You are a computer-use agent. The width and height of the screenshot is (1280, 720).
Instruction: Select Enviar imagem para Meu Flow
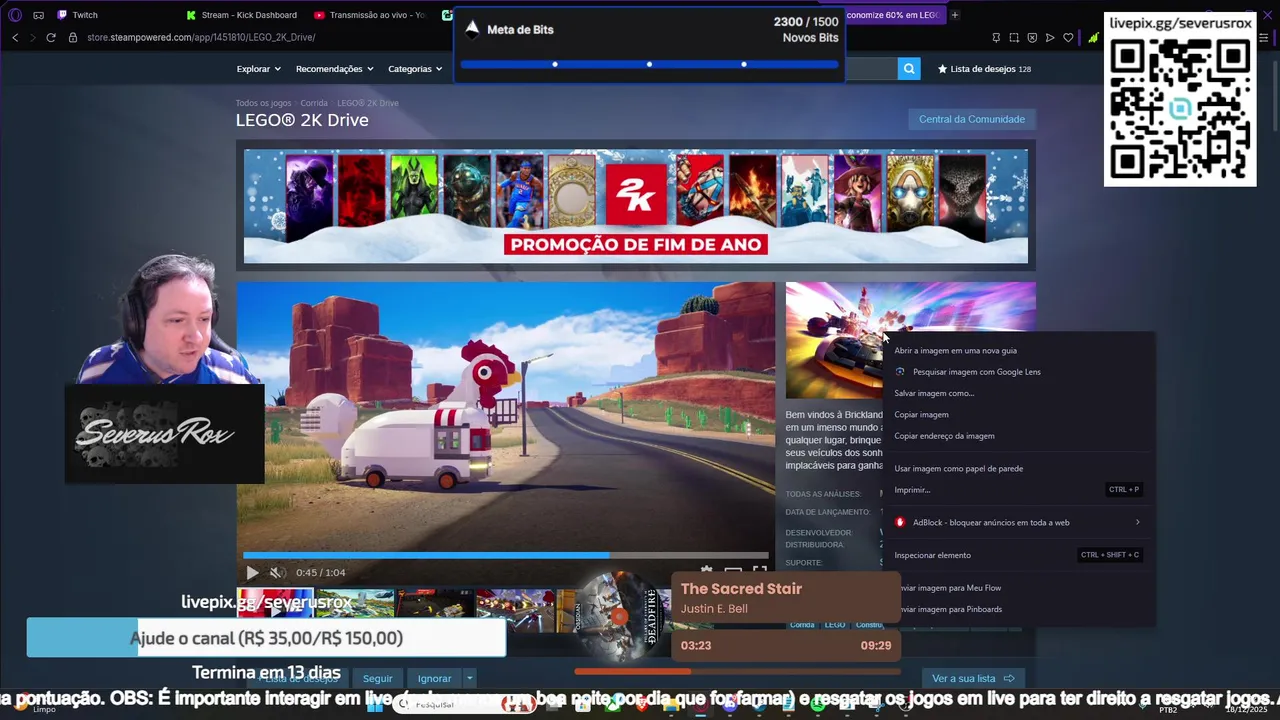coord(949,588)
